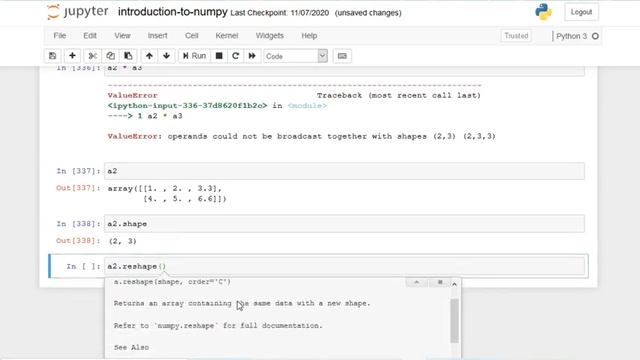
Task: Open the command palette keyboard icon
Action: [x=342, y=56]
